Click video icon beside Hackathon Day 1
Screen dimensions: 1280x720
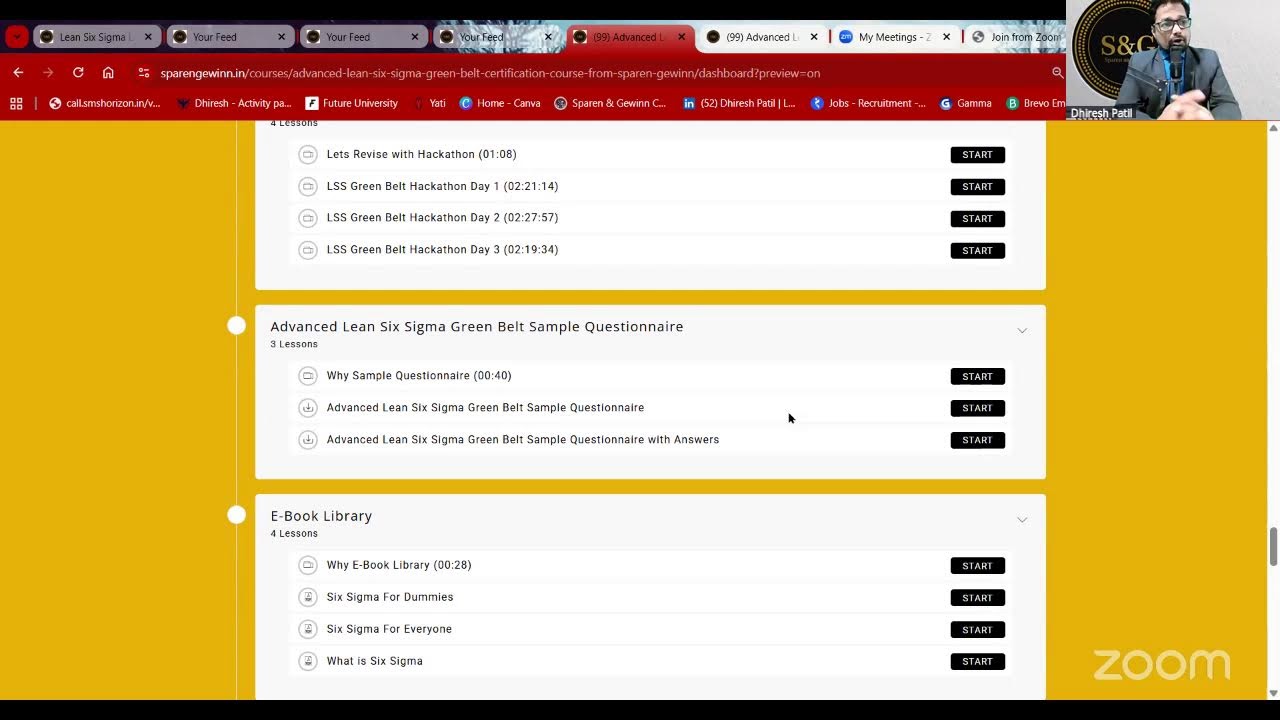[x=308, y=186]
